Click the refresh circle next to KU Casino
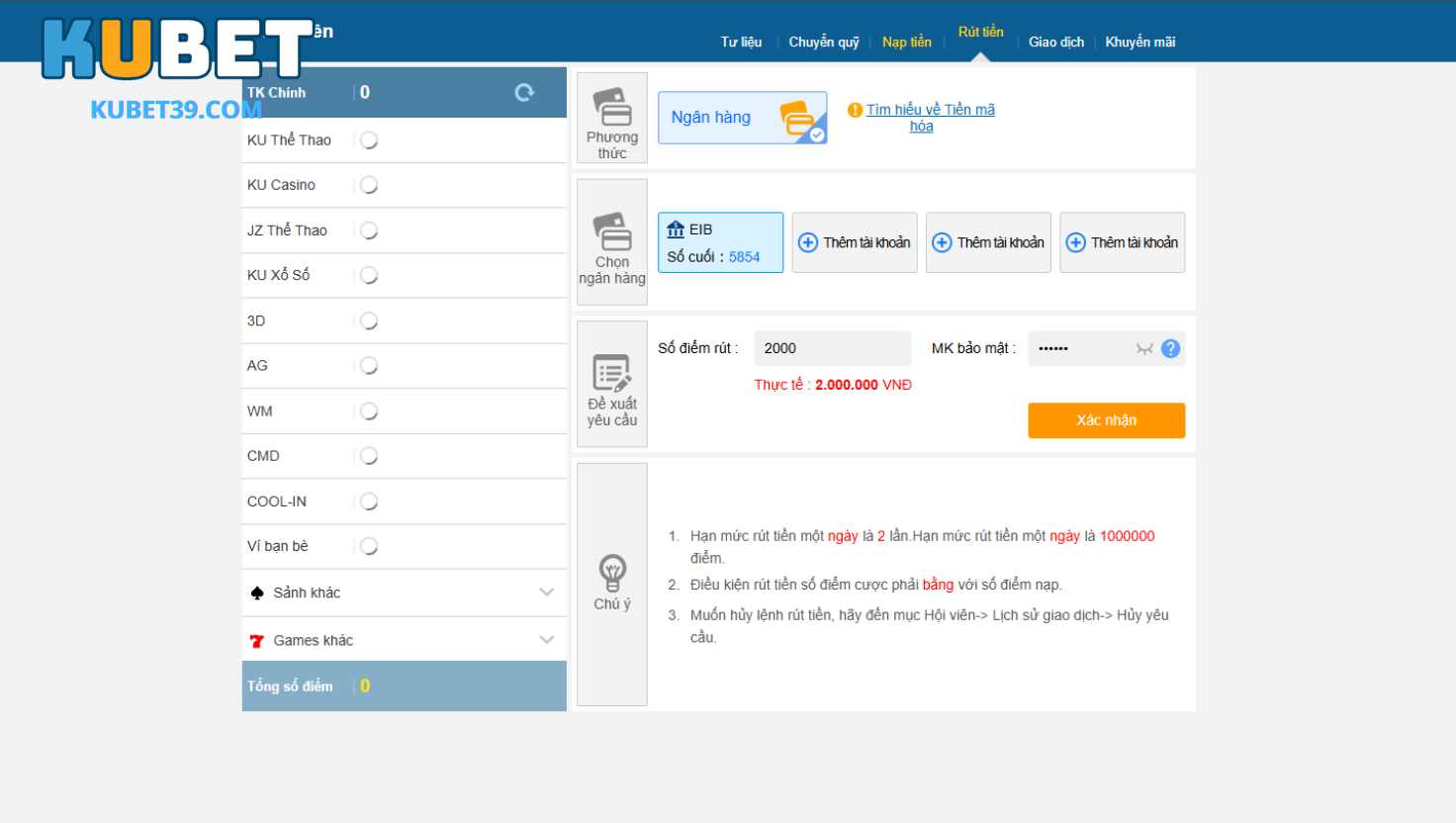The image size is (1456, 823). tap(368, 184)
